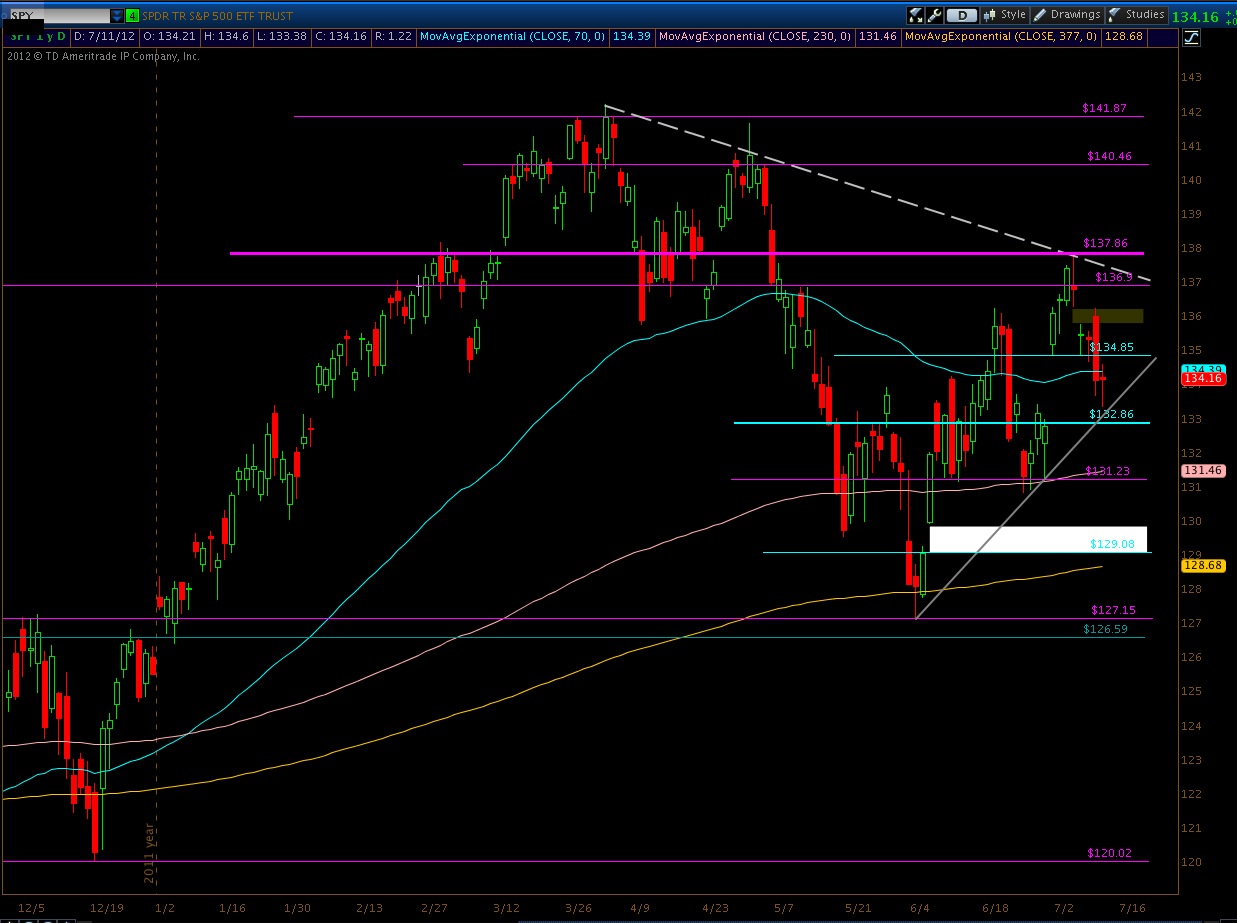Click the SPY symbol input field
This screenshot has width=1237, height=923.
coord(58,16)
